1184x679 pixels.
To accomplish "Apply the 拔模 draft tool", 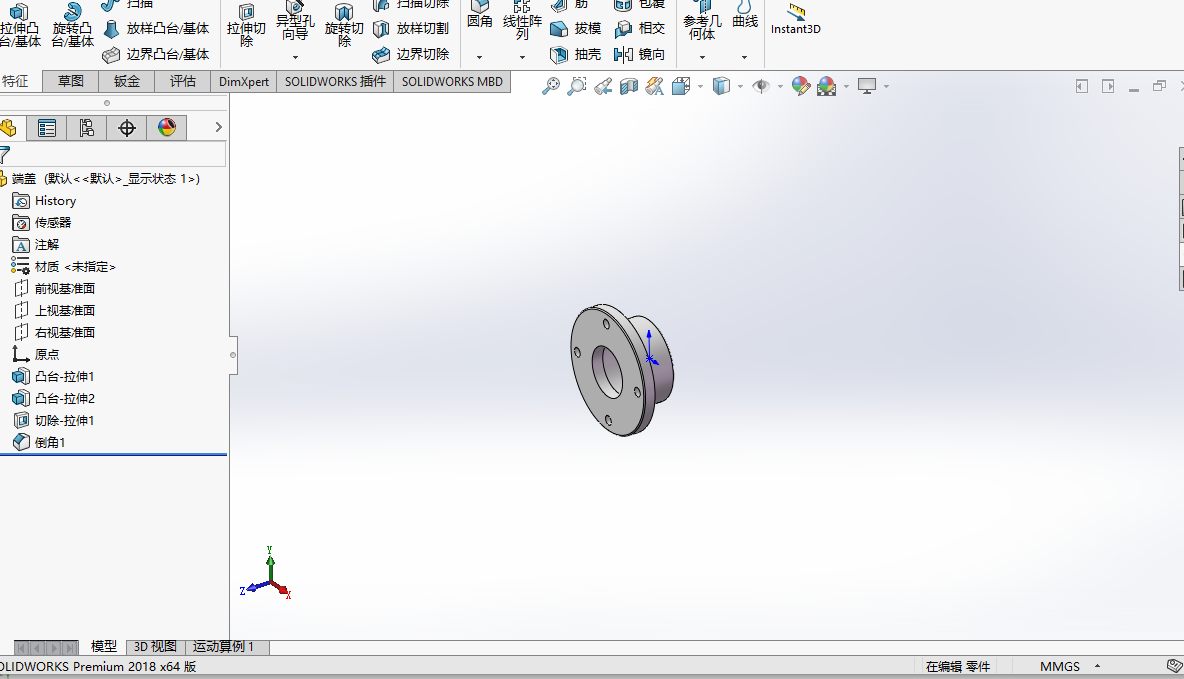I will point(575,29).
